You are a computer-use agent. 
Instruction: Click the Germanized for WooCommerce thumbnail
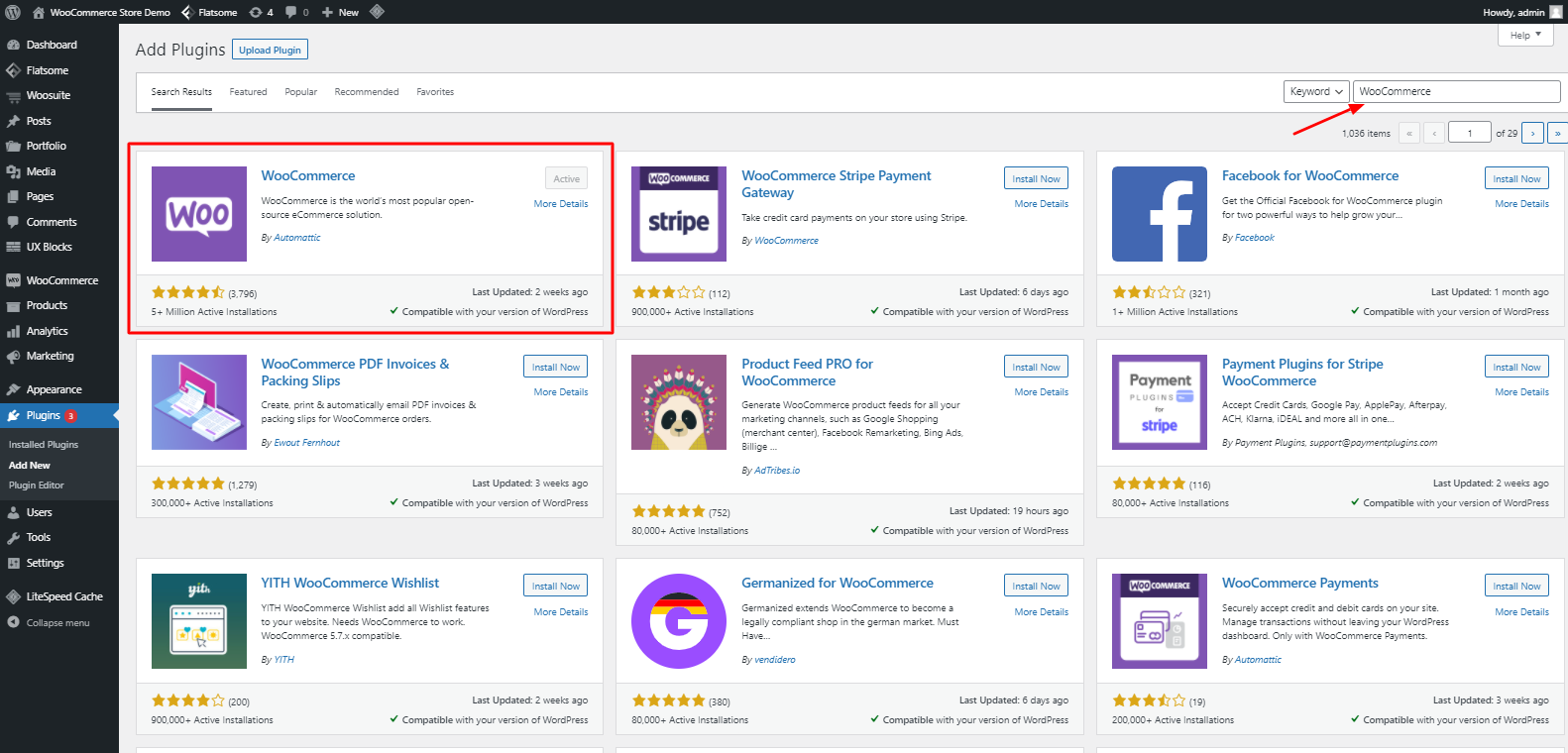point(679,621)
